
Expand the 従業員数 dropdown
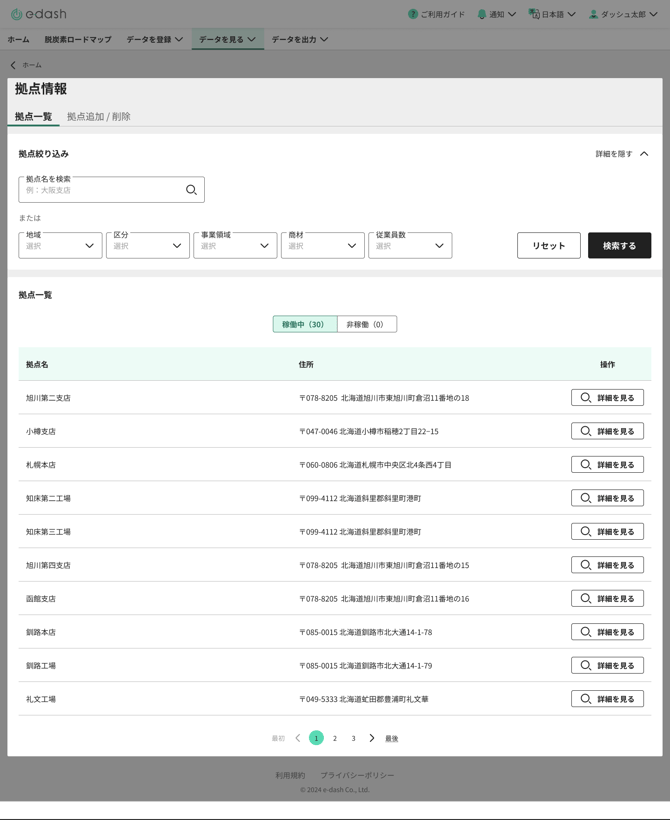point(410,245)
